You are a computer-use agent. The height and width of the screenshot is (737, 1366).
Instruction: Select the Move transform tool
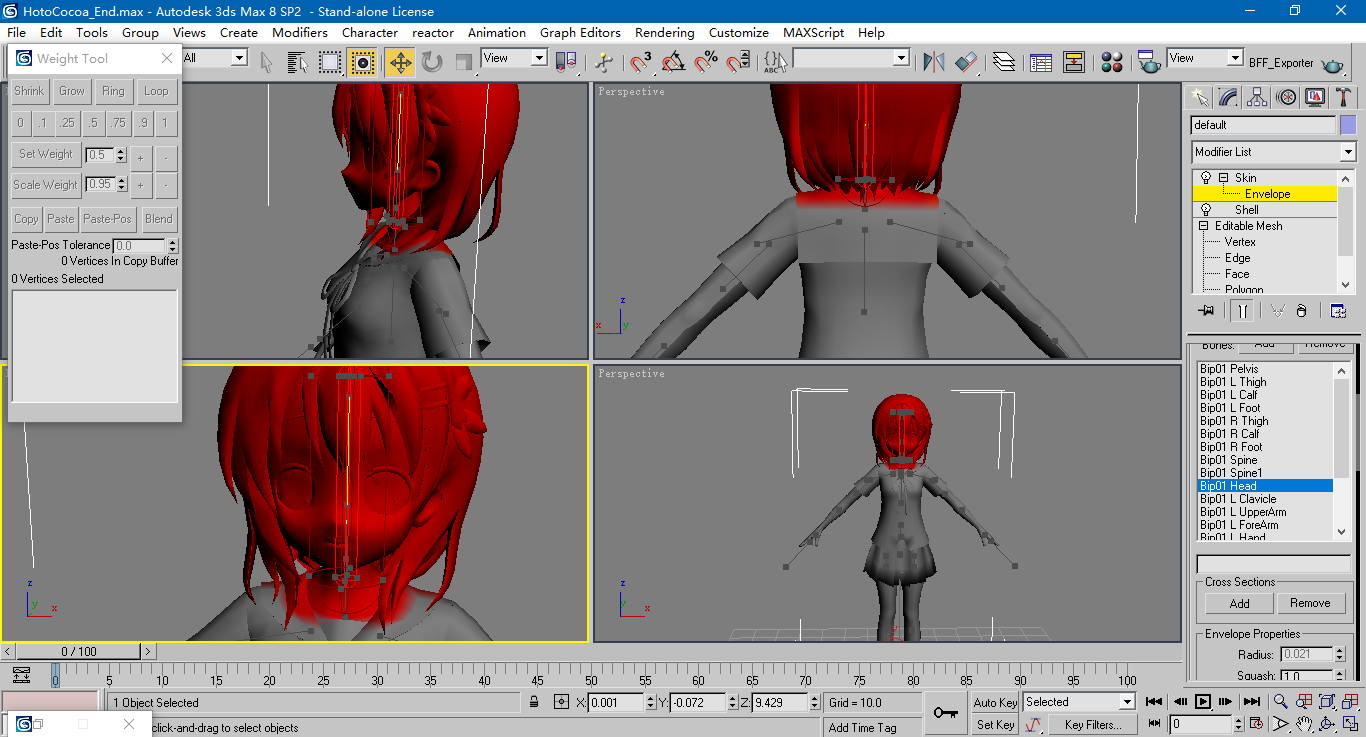pos(400,62)
